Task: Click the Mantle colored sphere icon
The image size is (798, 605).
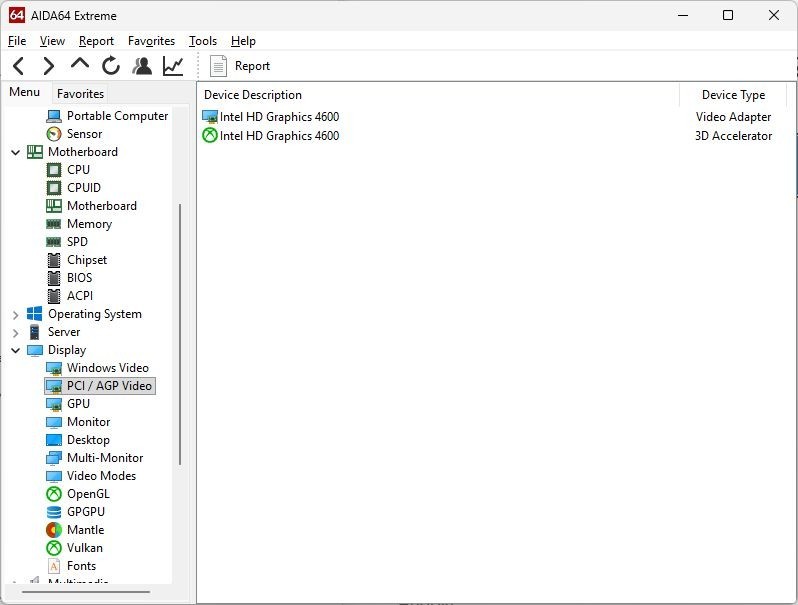Action: click(x=54, y=530)
